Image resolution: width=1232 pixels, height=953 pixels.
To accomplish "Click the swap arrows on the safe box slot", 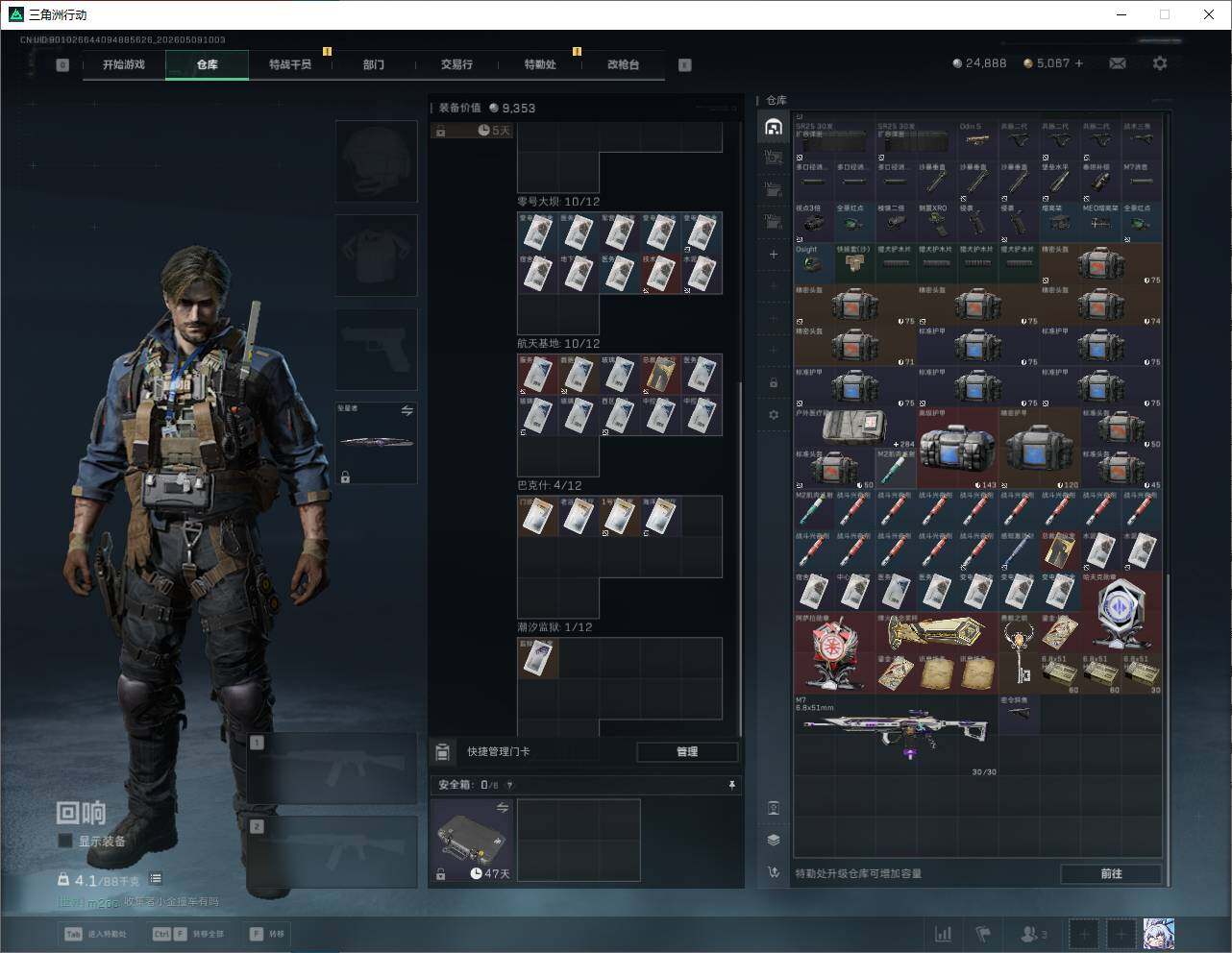I will (502, 809).
